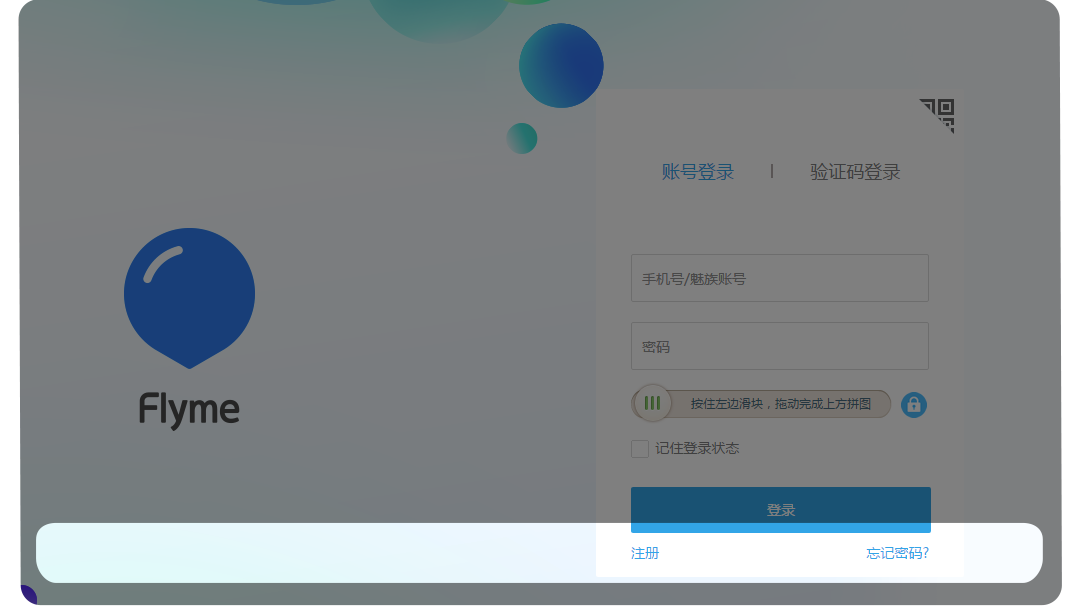1080x606 pixels.
Task: Click the 记住登录状态 label text
Action: (x=697, y=449)
